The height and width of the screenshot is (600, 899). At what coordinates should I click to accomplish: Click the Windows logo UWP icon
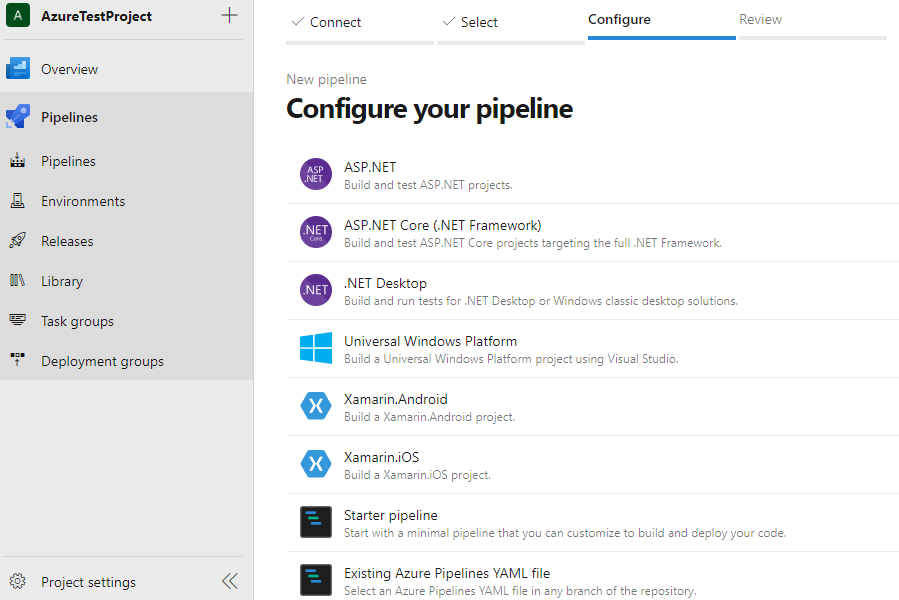316,348
